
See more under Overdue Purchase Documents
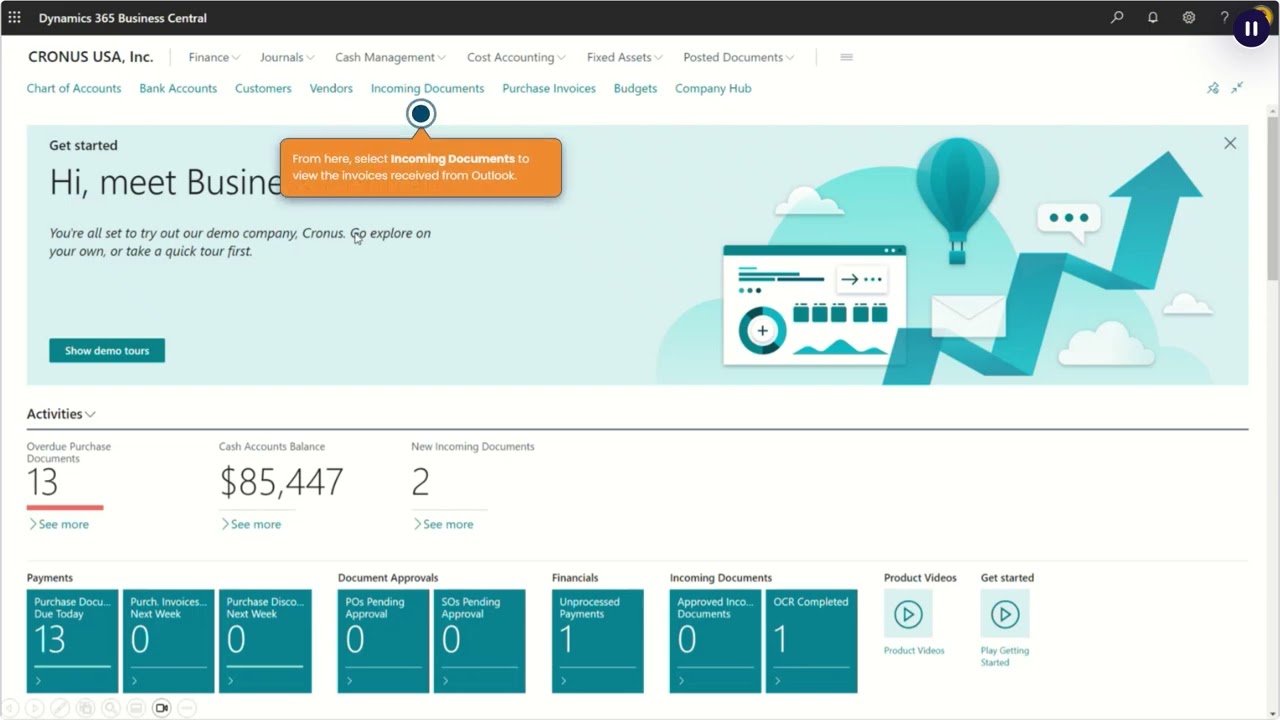point(58,524)
